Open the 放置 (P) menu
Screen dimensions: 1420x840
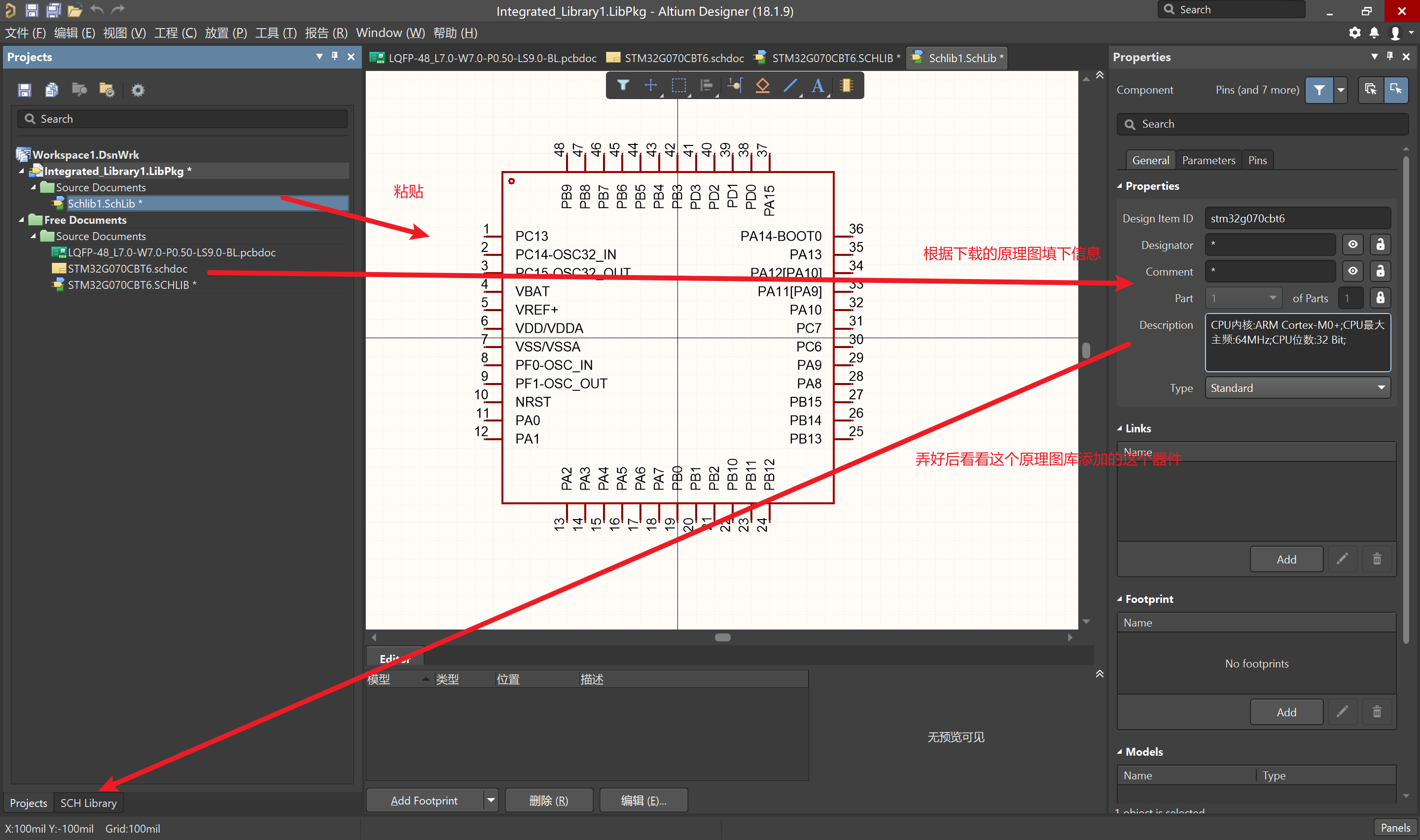(226, 33)
